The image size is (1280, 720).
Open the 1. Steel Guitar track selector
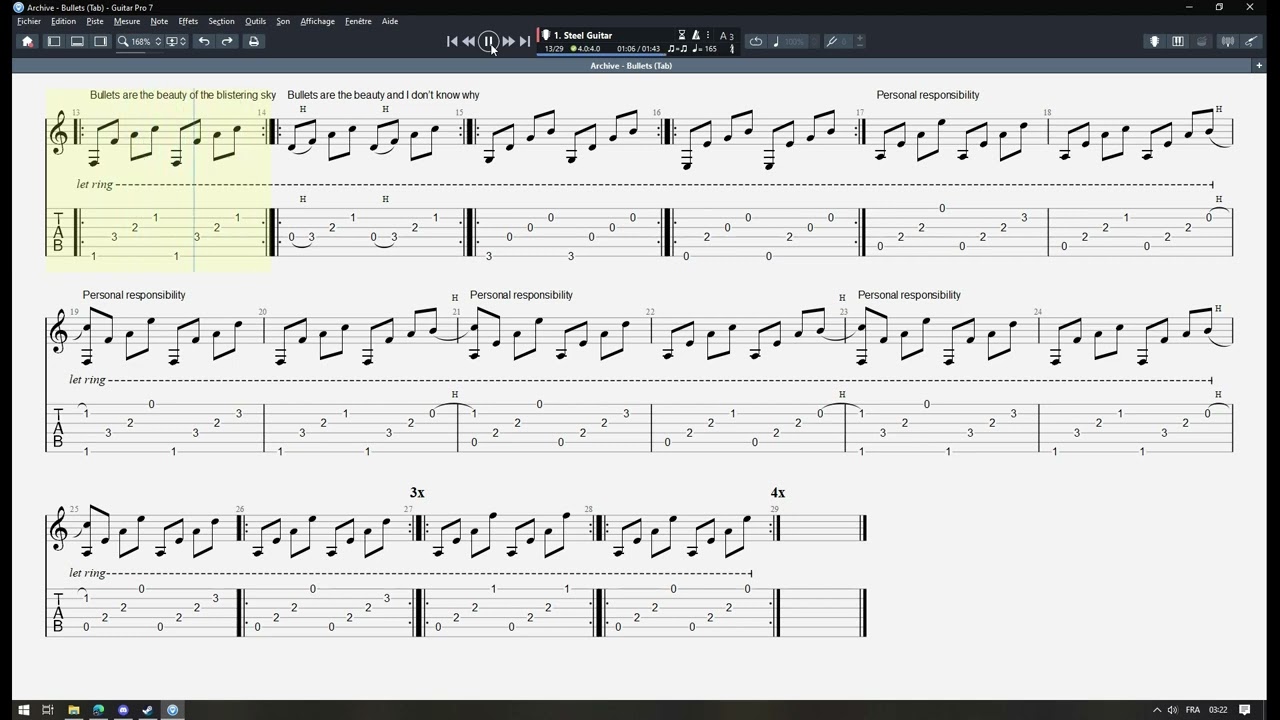tap(583, 35)
